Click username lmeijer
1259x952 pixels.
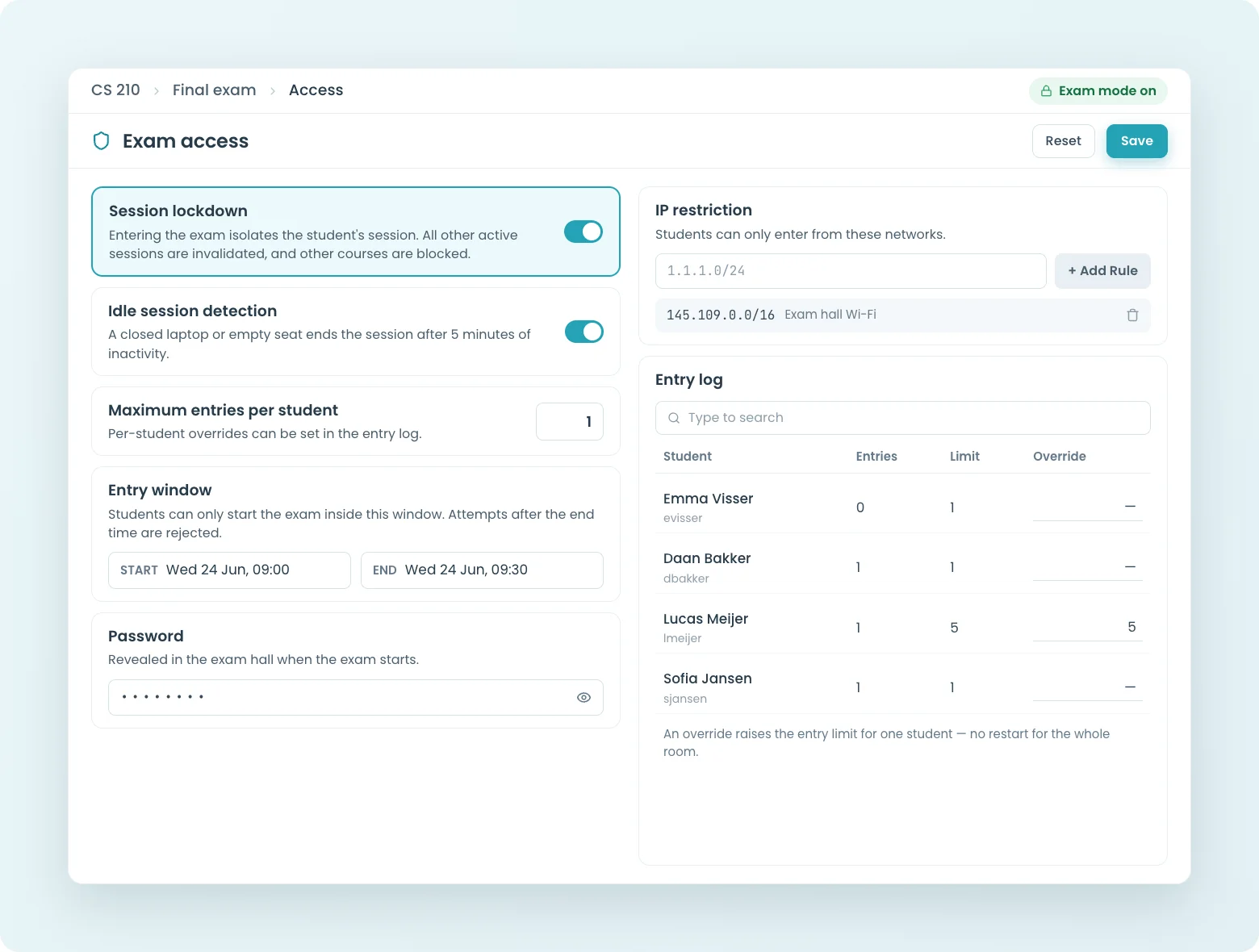coord(682,638)
